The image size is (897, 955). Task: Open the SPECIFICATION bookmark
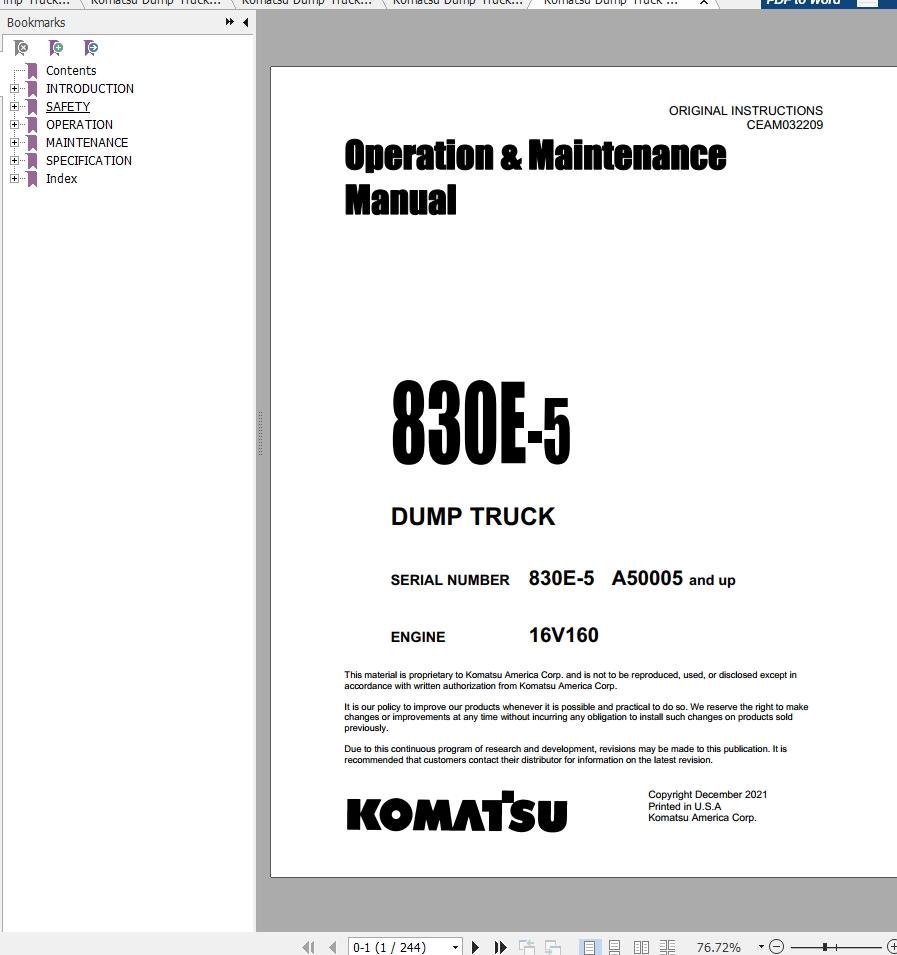pyautogui.click(x=89, y=160)
